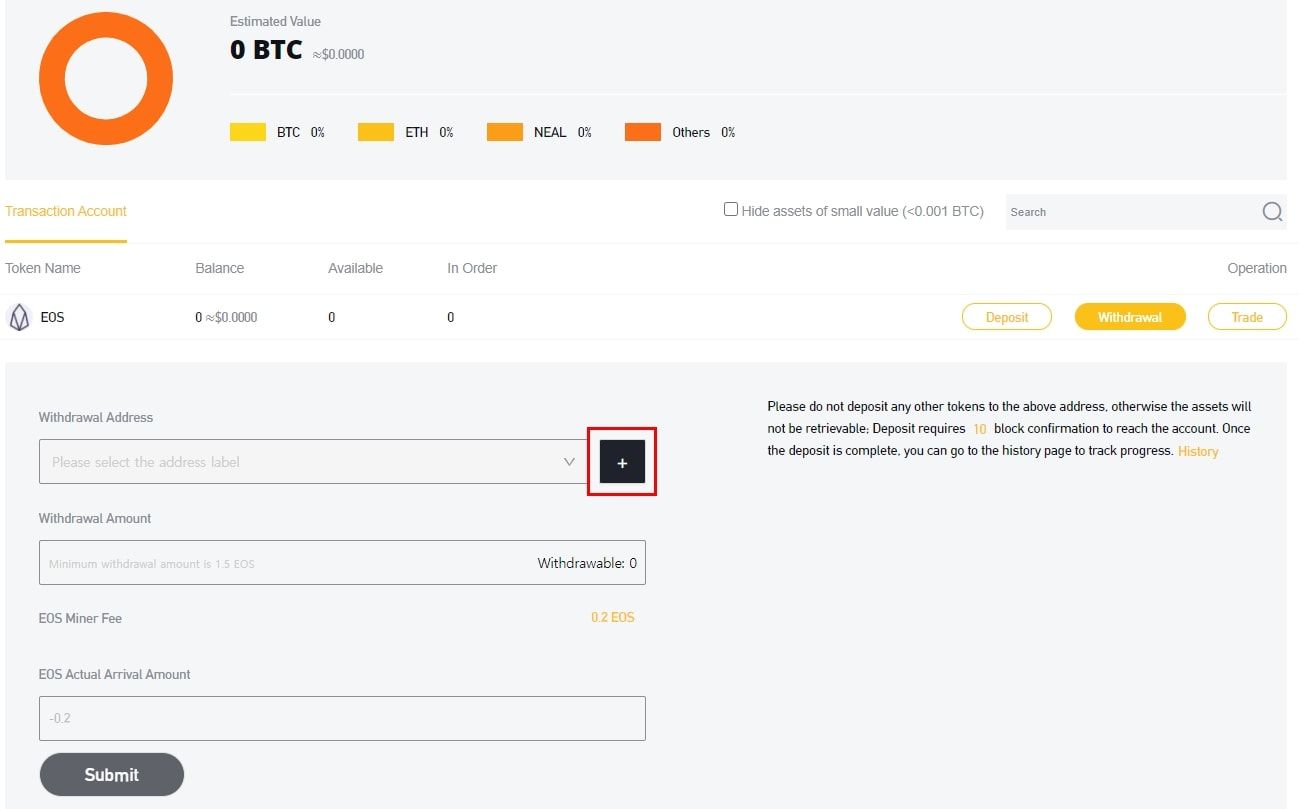
Task: Click the Others orange legend swatch
Action: pos(643,132)
